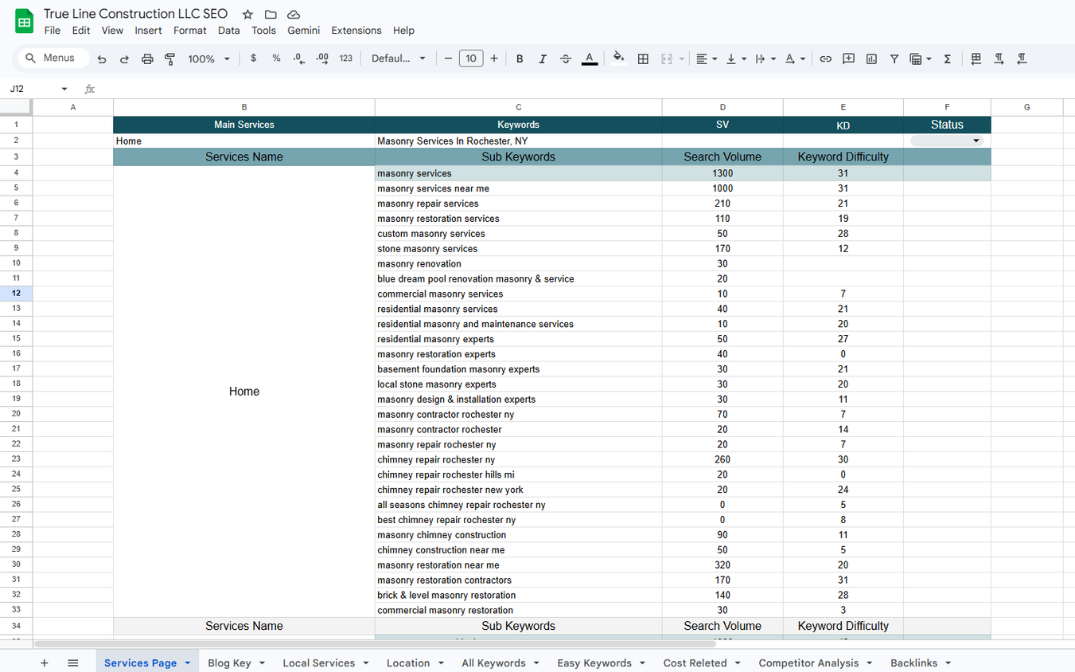This screenshot has width=1075, height=672.
Task: Open the Status dropdown in cell F2
Action: 976,141
